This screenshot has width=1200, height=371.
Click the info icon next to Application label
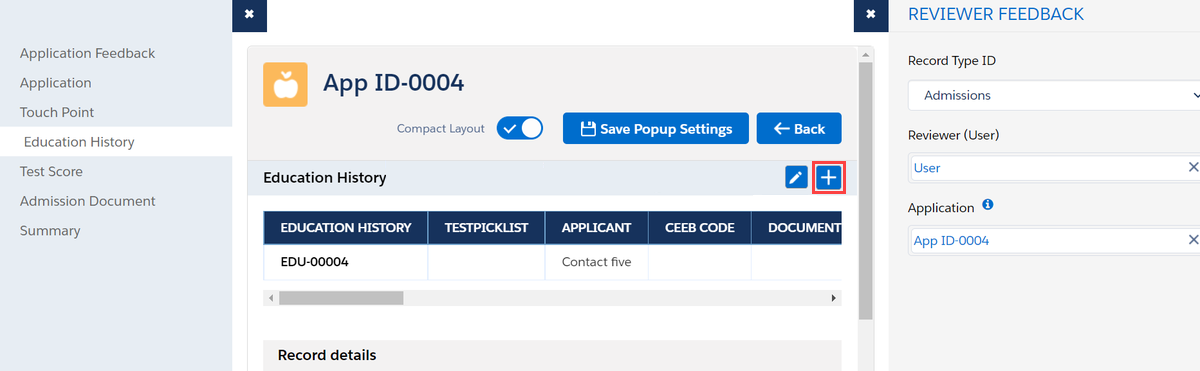pos(988,206)
